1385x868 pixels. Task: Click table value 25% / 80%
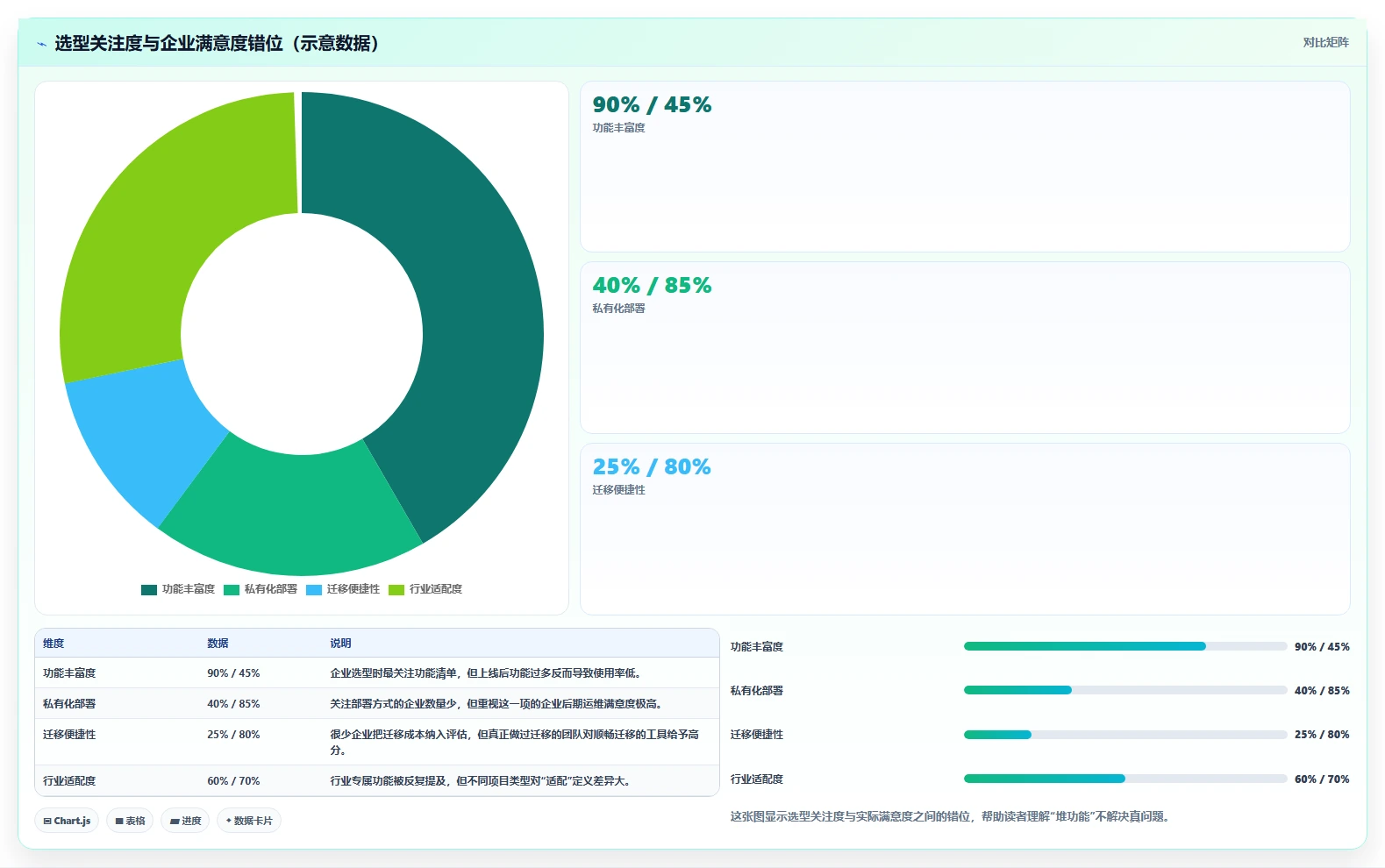tap(233, 735)
